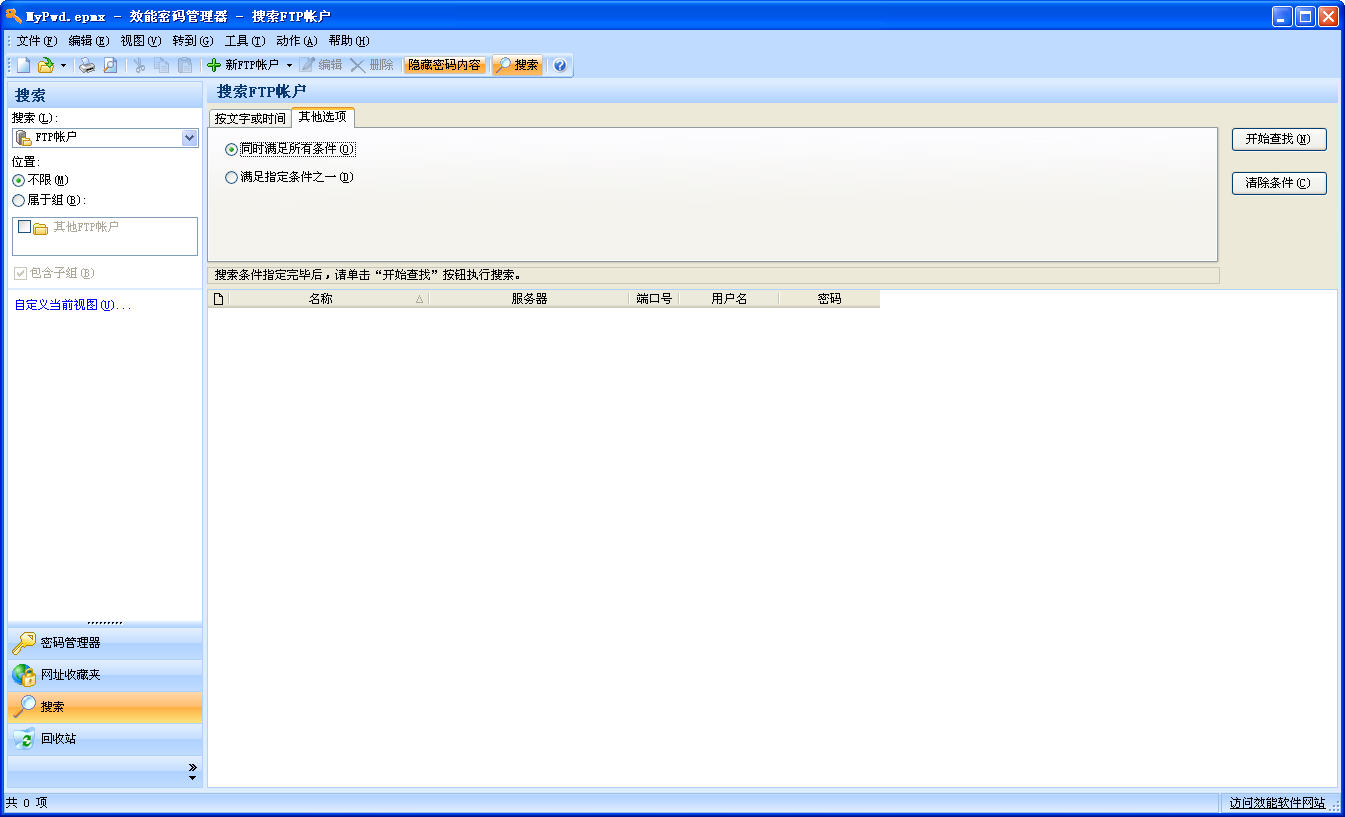Click the navigation pane splitter grip dots
Viewport: 1345px width, 817px height.
pos(105,622)
